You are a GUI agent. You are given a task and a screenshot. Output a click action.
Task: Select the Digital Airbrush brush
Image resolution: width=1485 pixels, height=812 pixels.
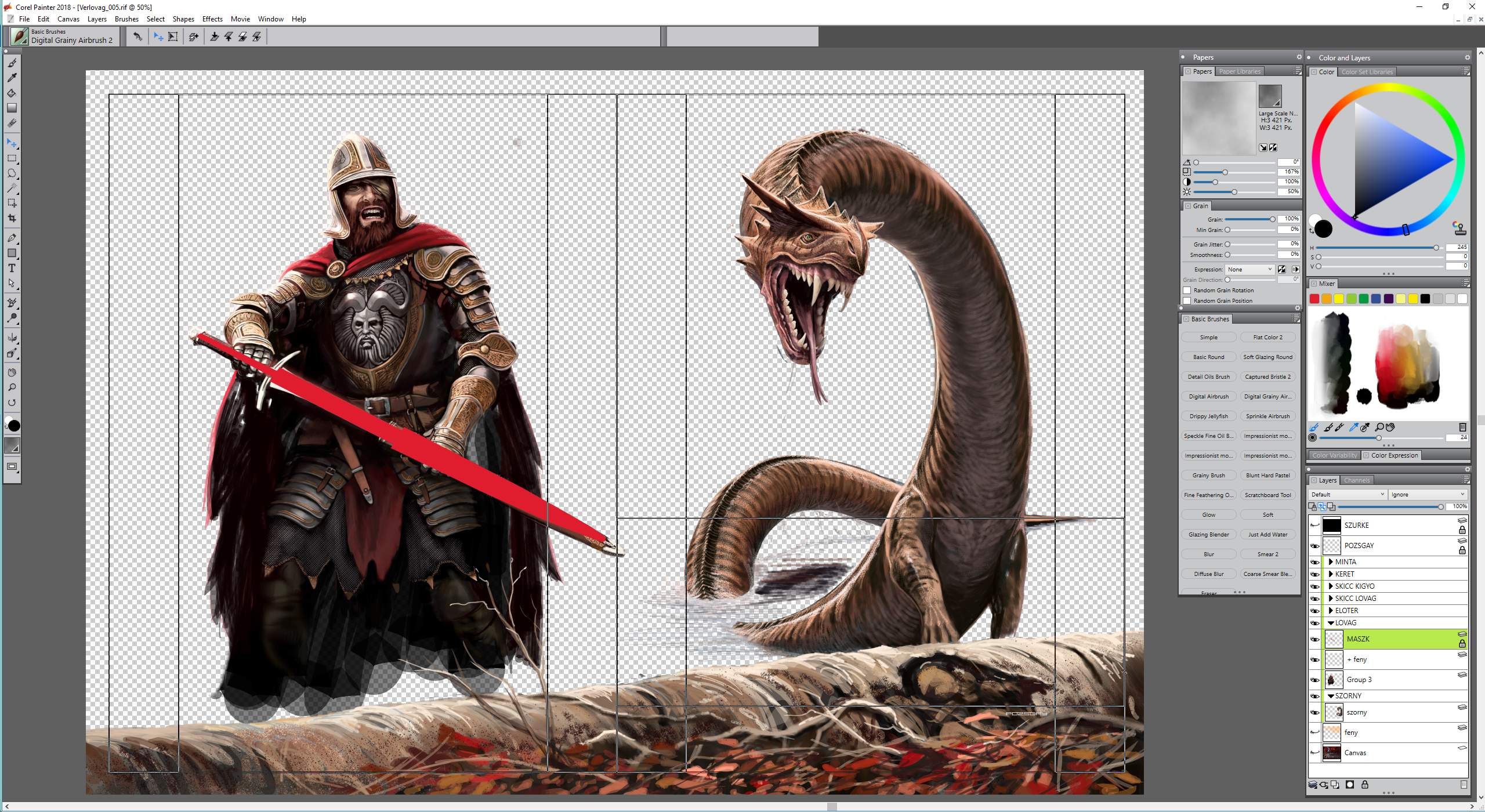click(x=1209, y=397)
